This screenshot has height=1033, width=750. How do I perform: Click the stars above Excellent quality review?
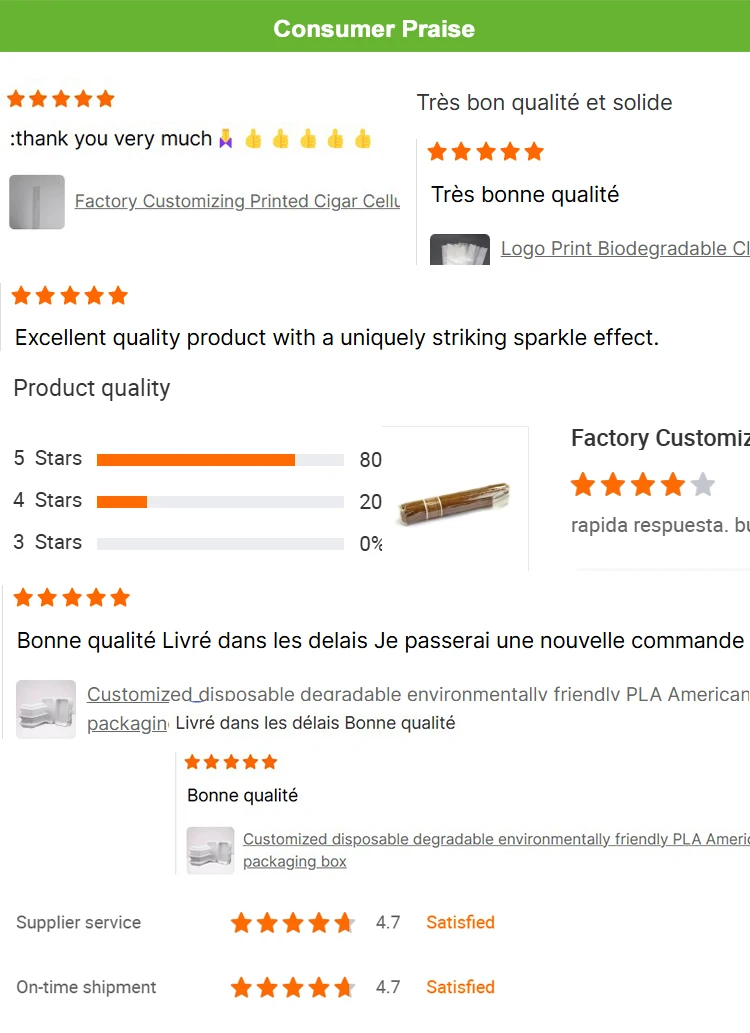[x=69, y=296]
